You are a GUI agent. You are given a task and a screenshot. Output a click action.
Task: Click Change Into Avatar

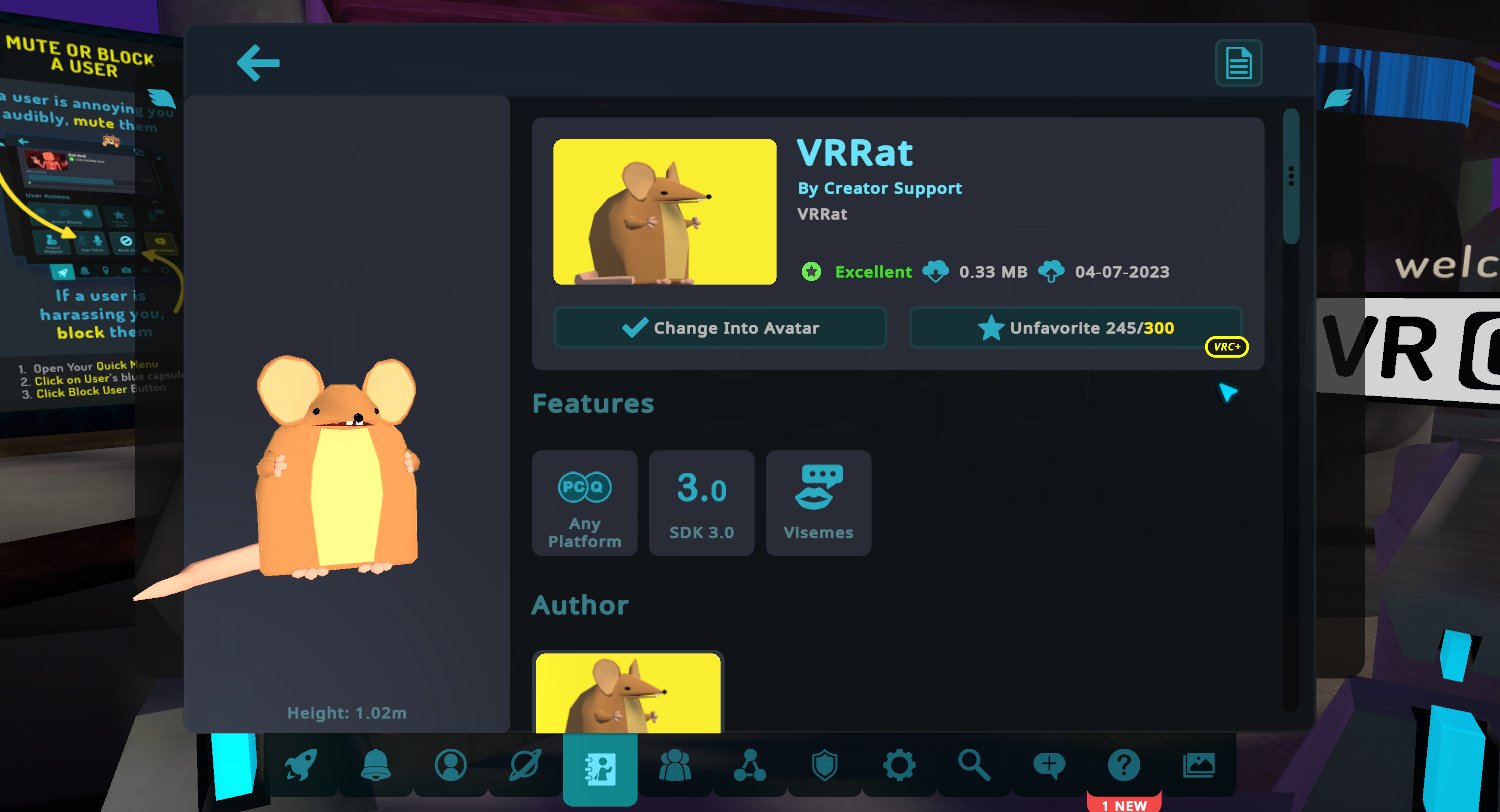720,327
